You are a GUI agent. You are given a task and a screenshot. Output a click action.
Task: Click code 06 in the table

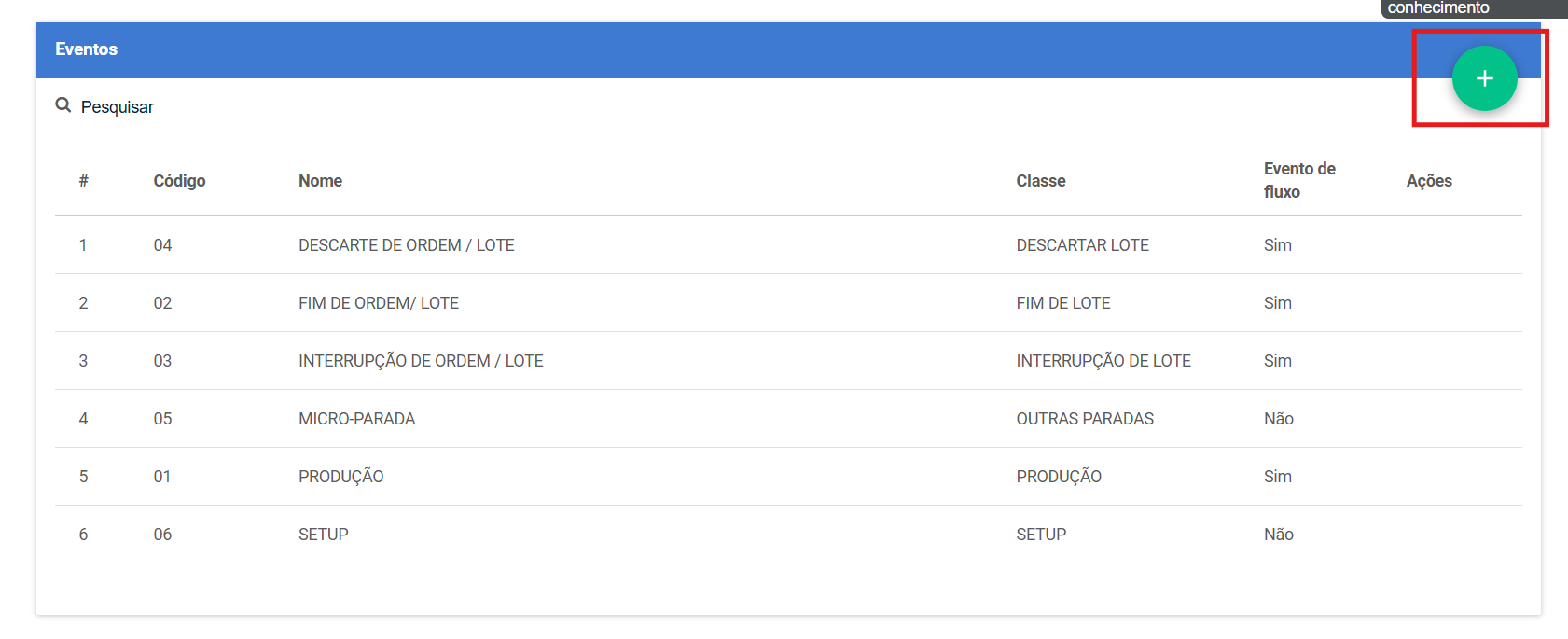(x=162, y=535)
